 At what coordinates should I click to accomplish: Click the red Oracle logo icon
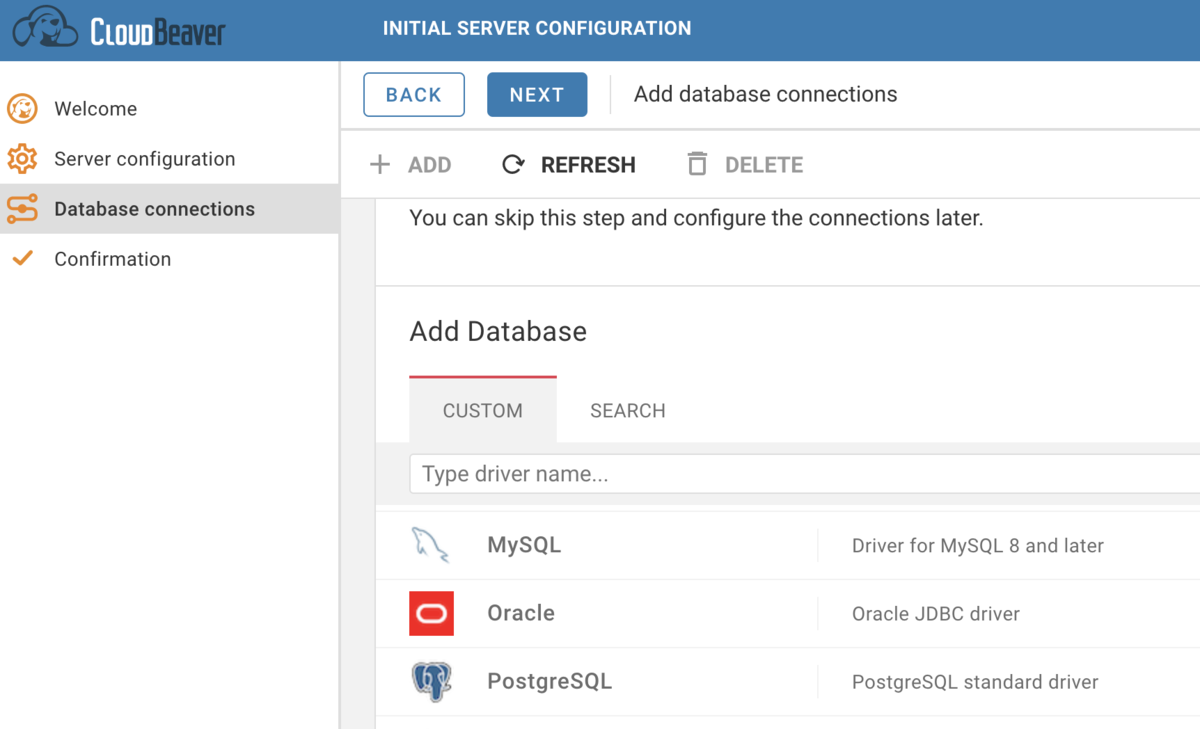(431, 614)
